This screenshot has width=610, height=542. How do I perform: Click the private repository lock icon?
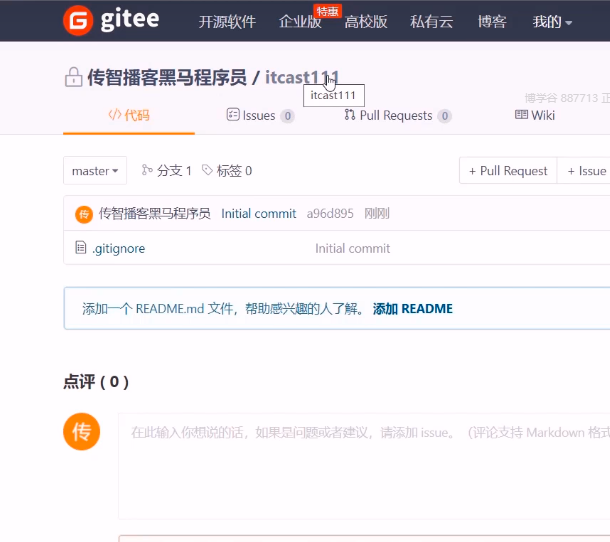point(73,77)
